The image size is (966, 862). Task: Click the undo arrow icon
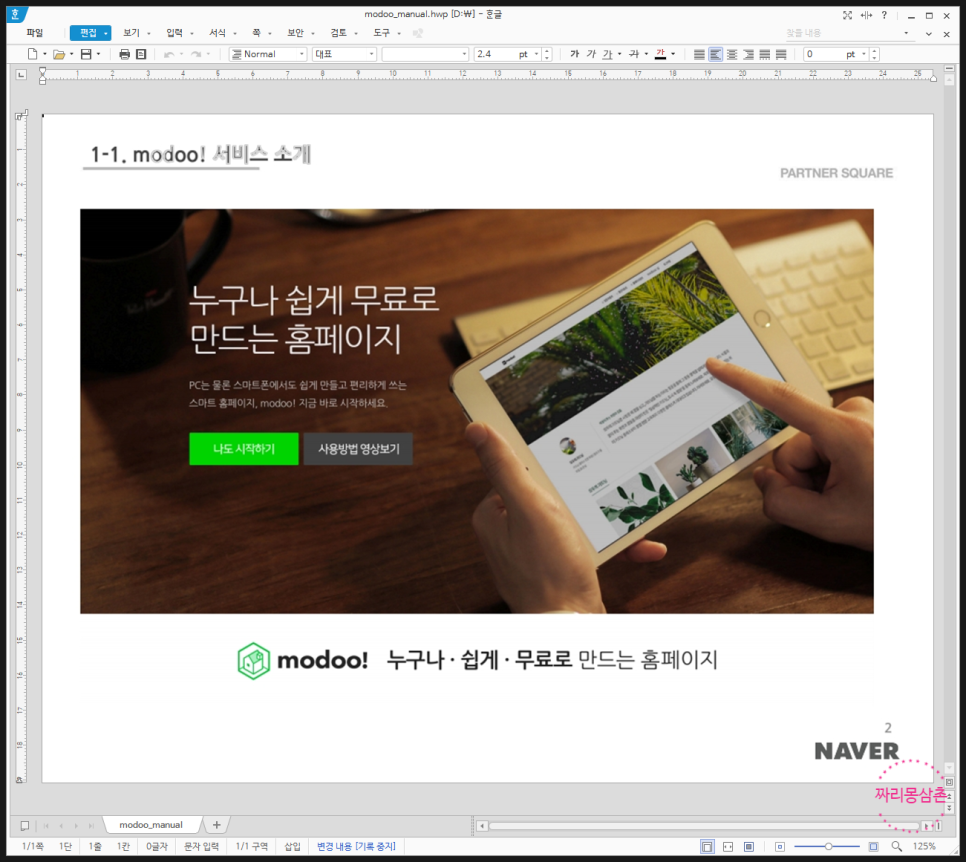[168, 54]
